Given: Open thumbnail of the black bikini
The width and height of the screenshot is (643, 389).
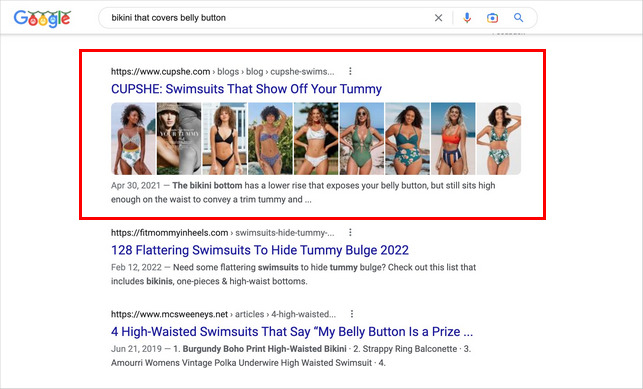Looking at the screenshot, I should point(225,139).
